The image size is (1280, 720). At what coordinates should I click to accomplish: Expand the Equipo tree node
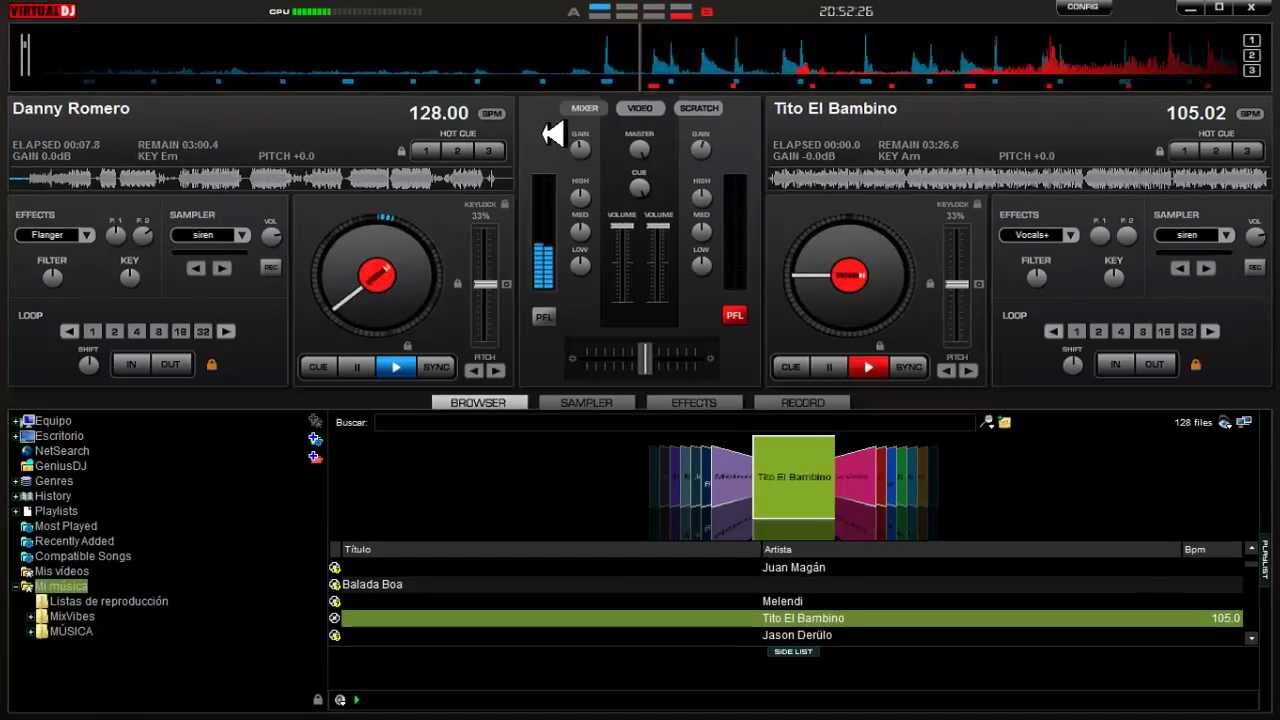[x=15, y=421]
